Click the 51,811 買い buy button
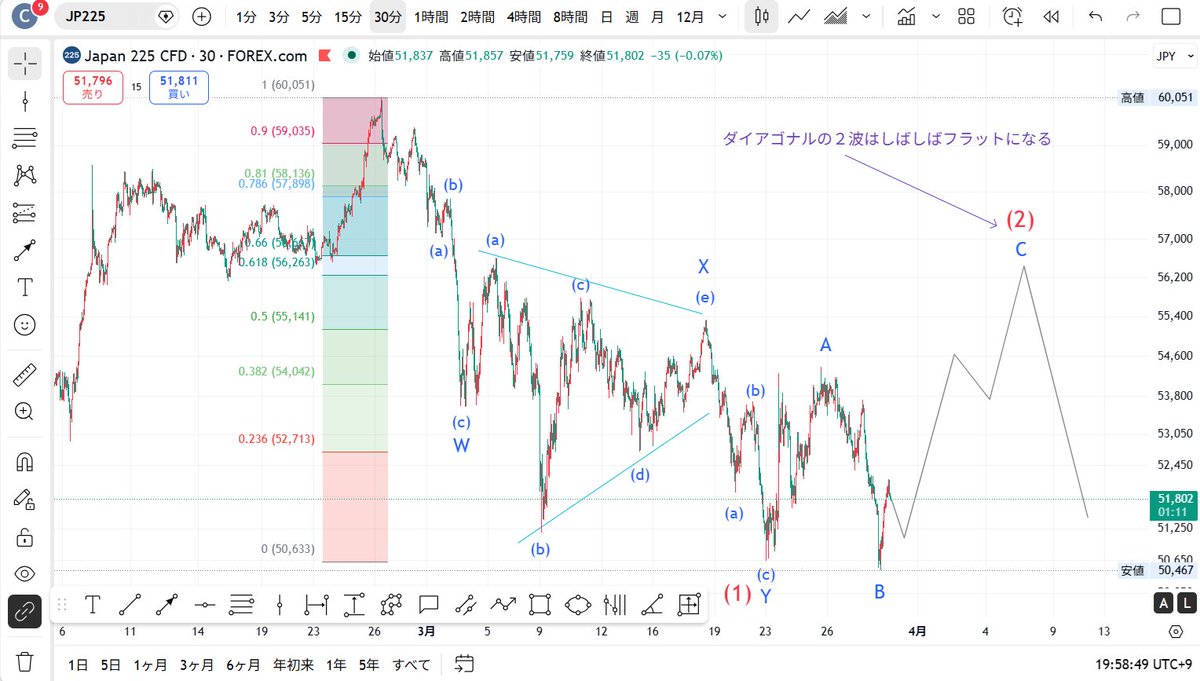 pyautogui.click(x=179, y=87)
